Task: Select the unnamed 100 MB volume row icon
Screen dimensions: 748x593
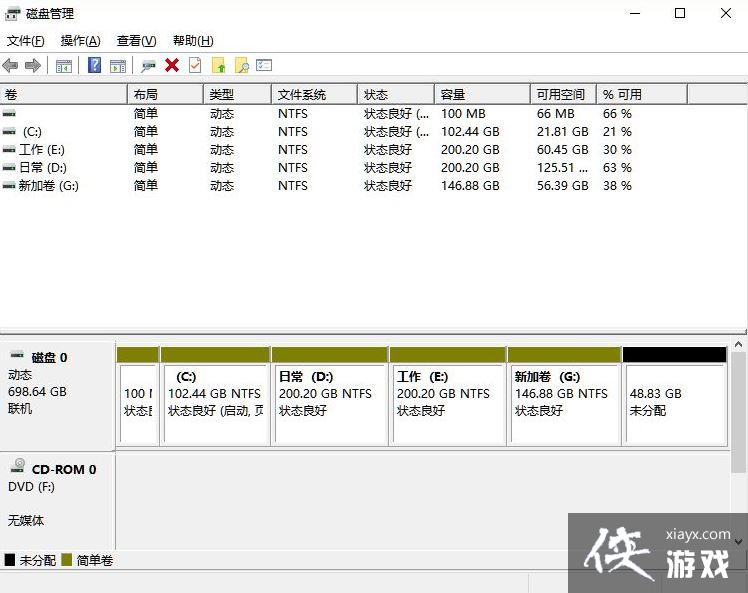Action: tap(9, 114)
